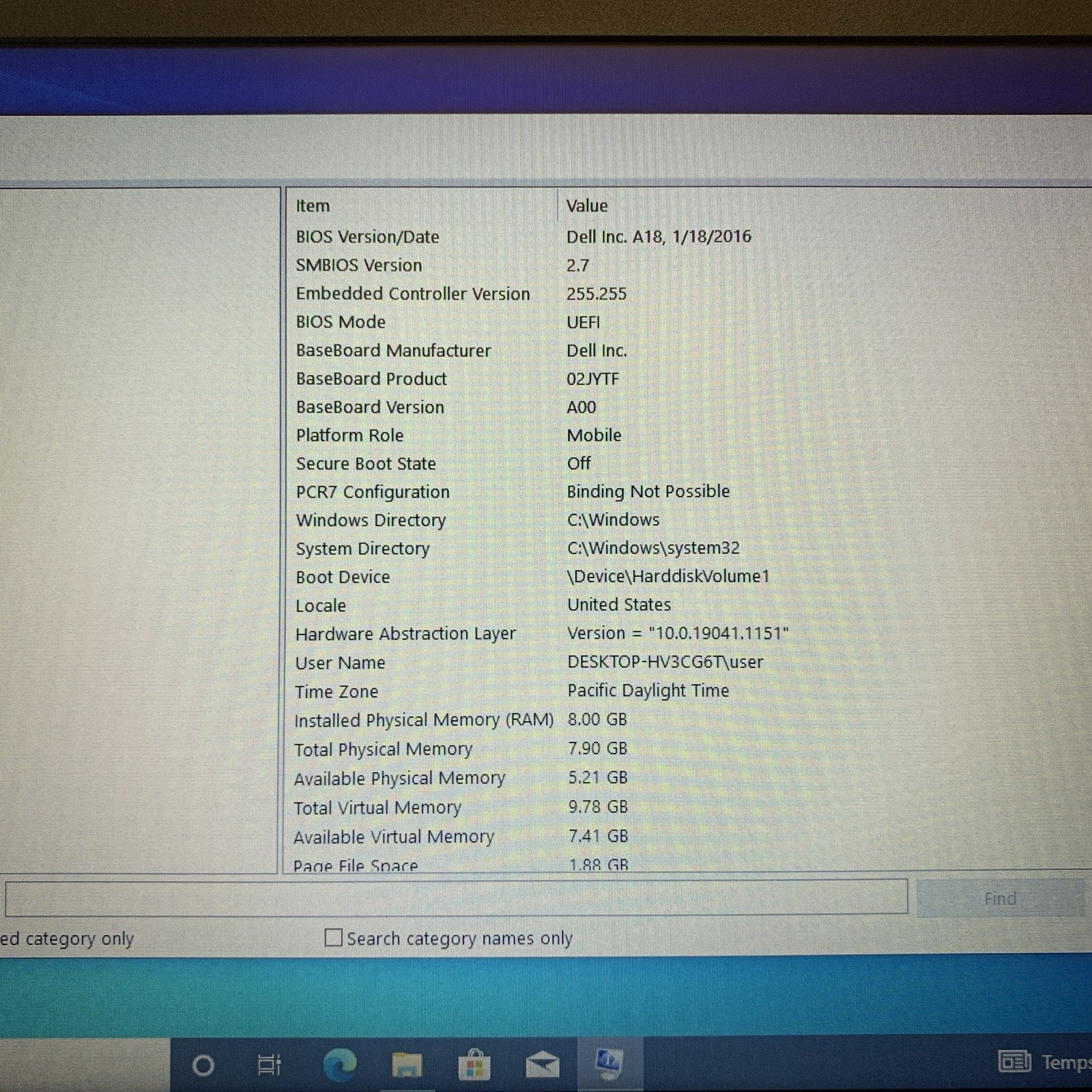Select Total Physical Memory row
Screen dimensions: 1092x1092
tap(689, 749)
